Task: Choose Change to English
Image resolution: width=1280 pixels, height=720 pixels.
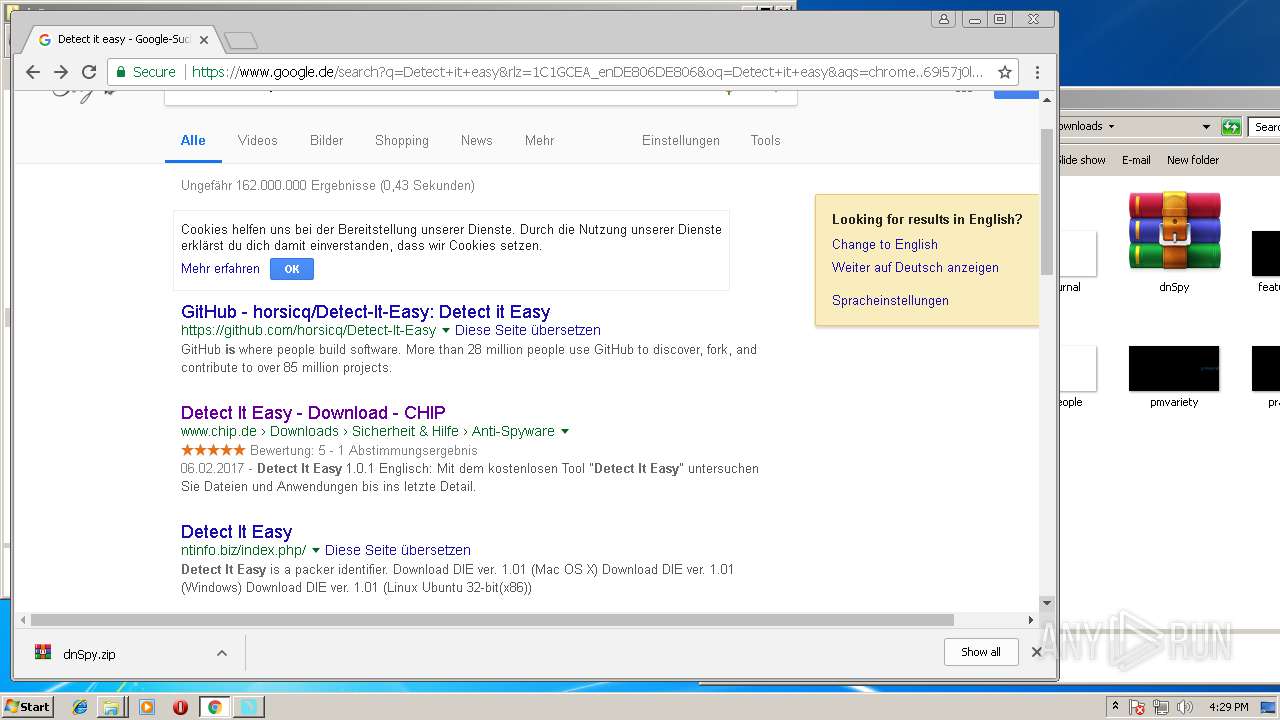Action: [885, 245]
